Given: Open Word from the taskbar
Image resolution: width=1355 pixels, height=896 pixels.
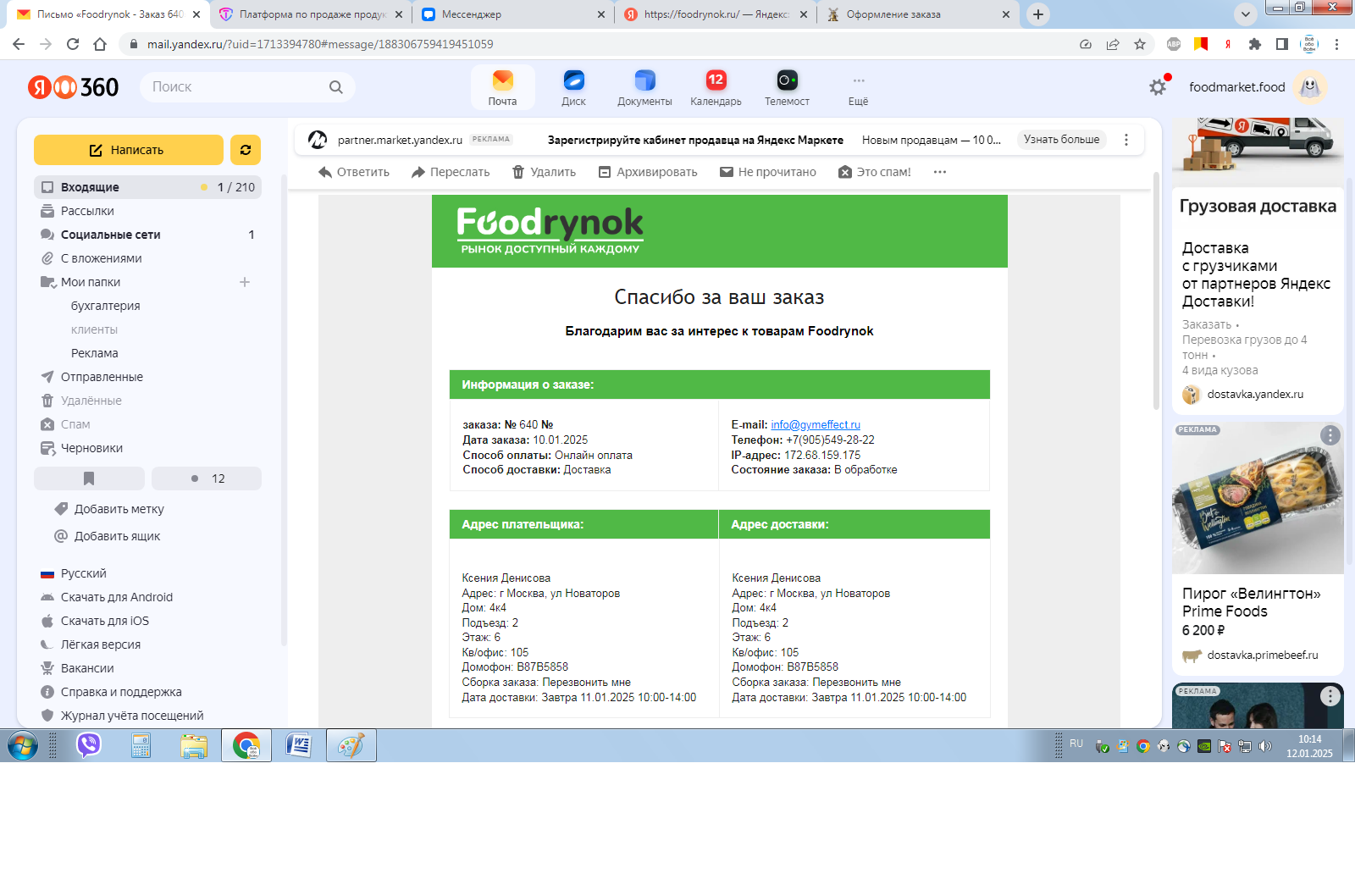Looking at the screenshot, I should click(x=299, y=745).
